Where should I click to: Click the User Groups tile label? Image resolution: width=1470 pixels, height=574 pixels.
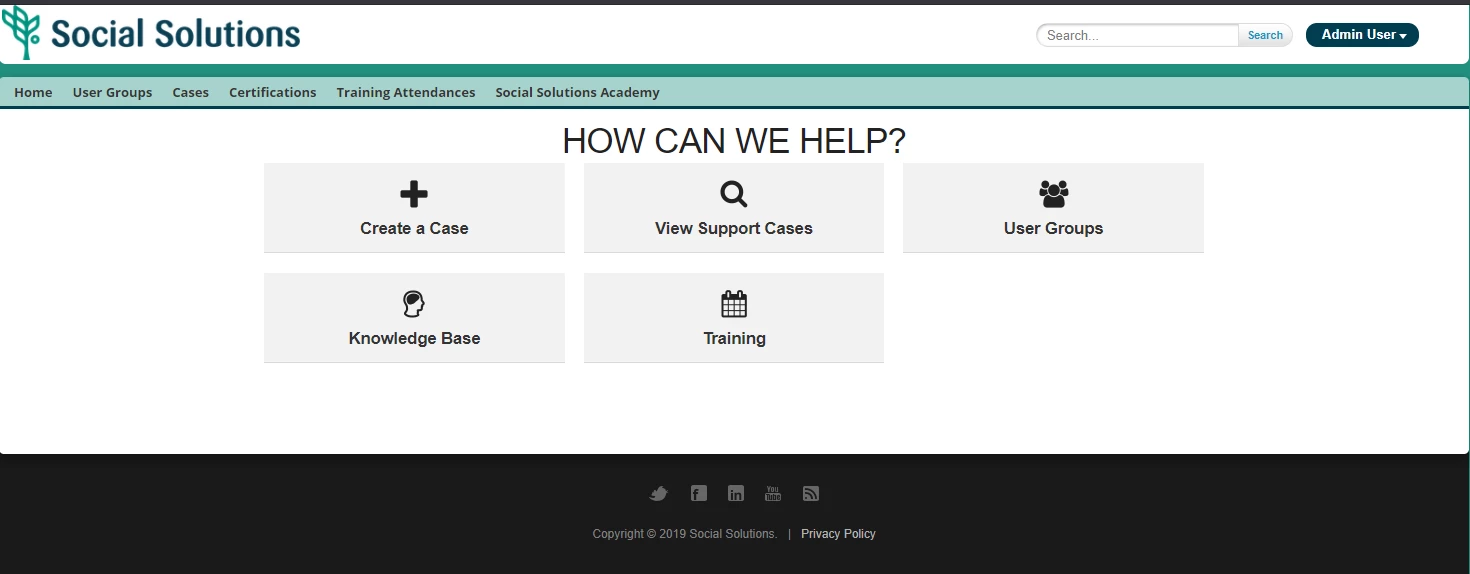tap(1053, 228)
